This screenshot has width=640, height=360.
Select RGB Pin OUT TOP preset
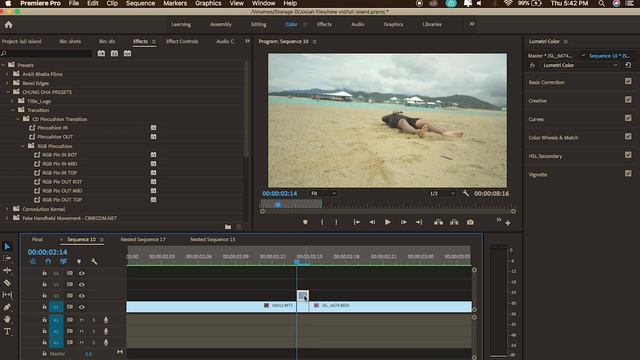coord(62,200)
